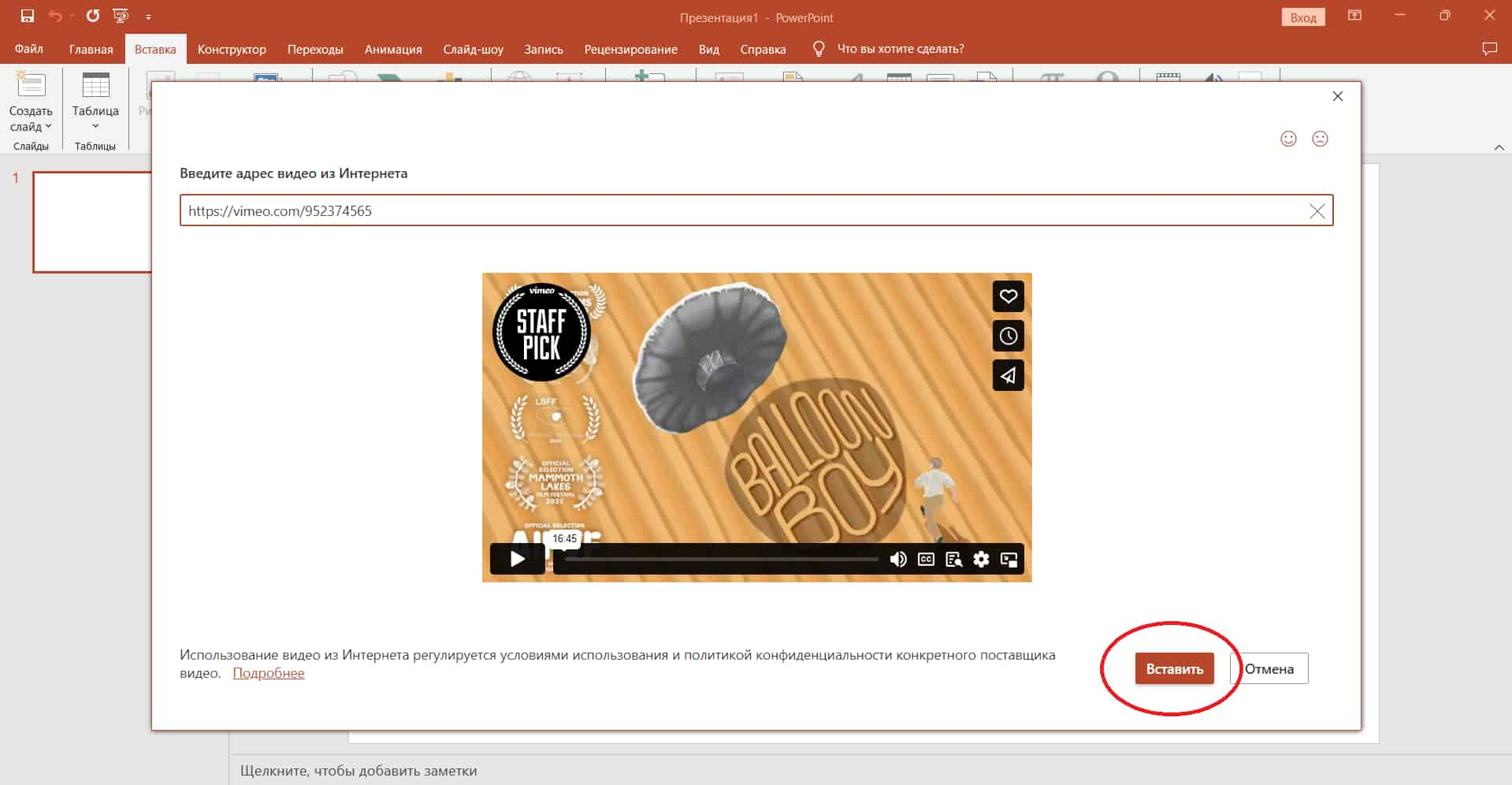
Task: Click the notes area 'Щелкните, чтобы добавить заметки'
Action: coord(358,770)
